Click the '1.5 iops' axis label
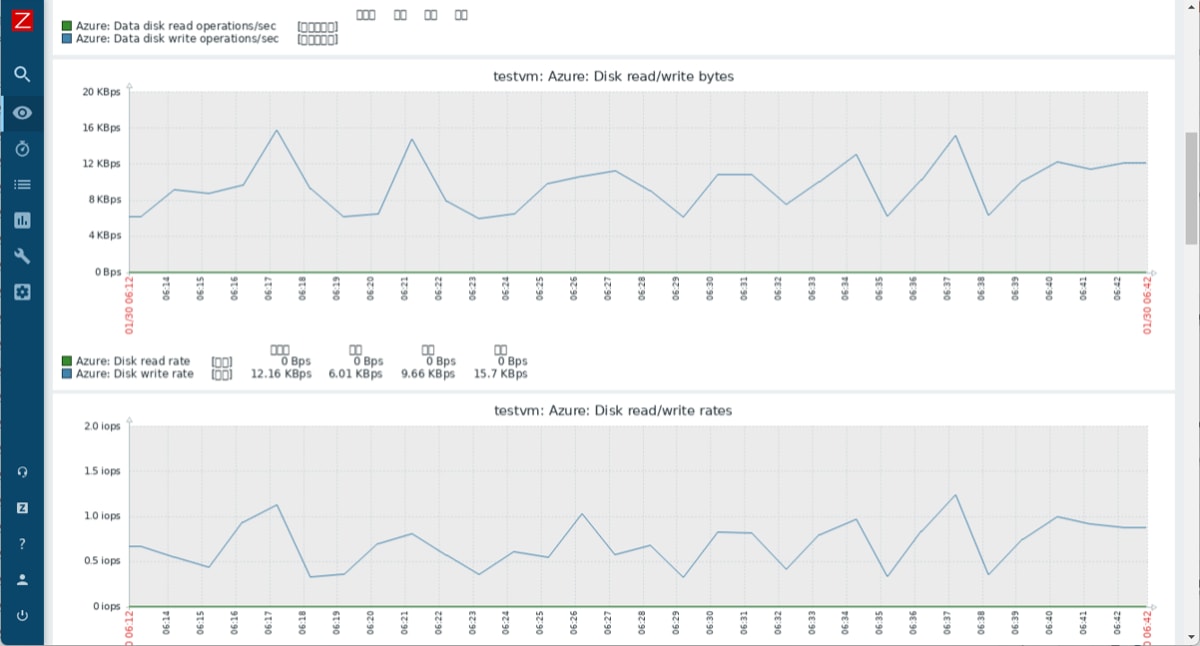Viewport: 1200px width, 646px height. 104,471
